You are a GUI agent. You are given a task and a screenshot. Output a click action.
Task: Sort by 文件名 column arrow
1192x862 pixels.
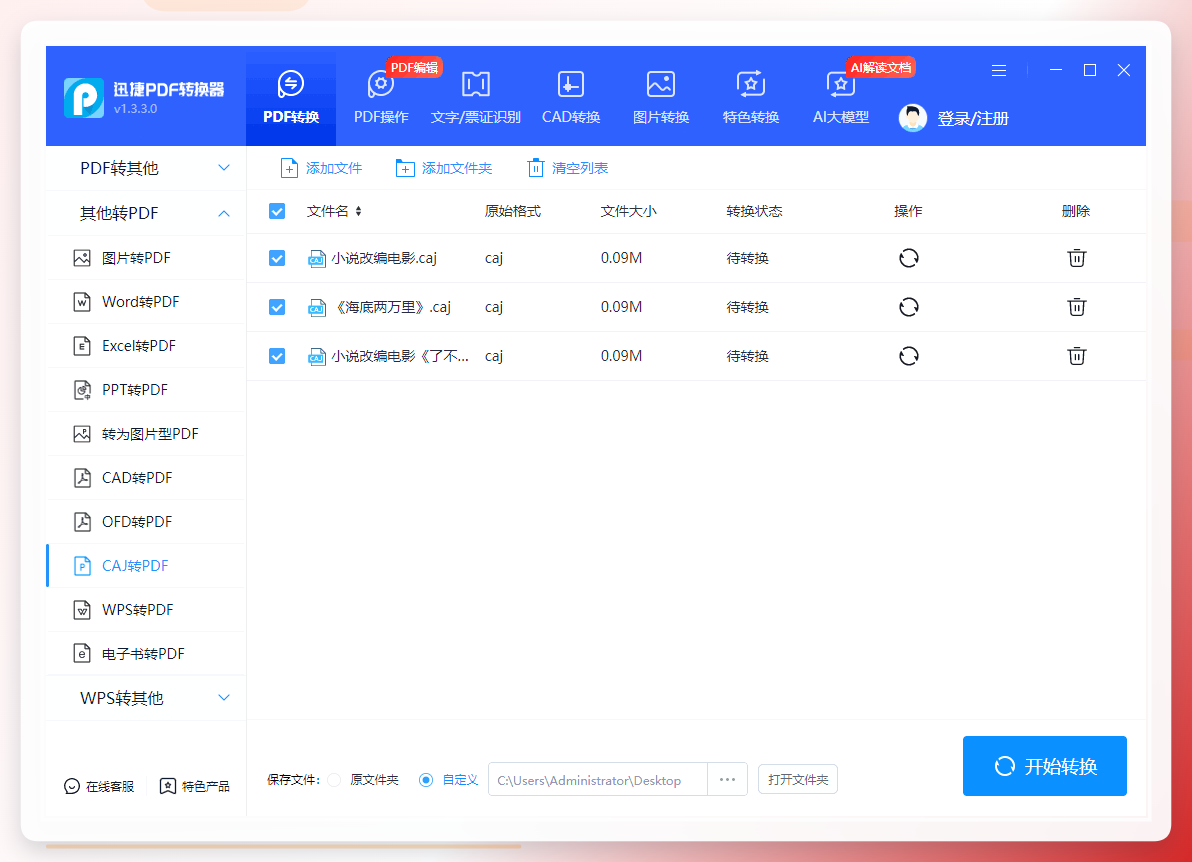[x=358, y=211]
